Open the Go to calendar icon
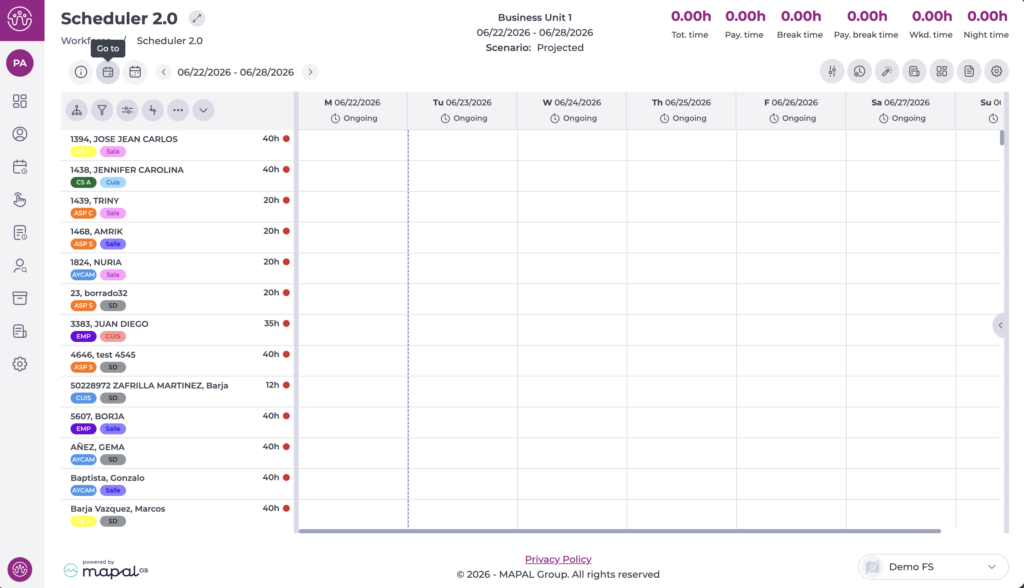Screen dimensions: 1024x588 click(x=108, y=72)
